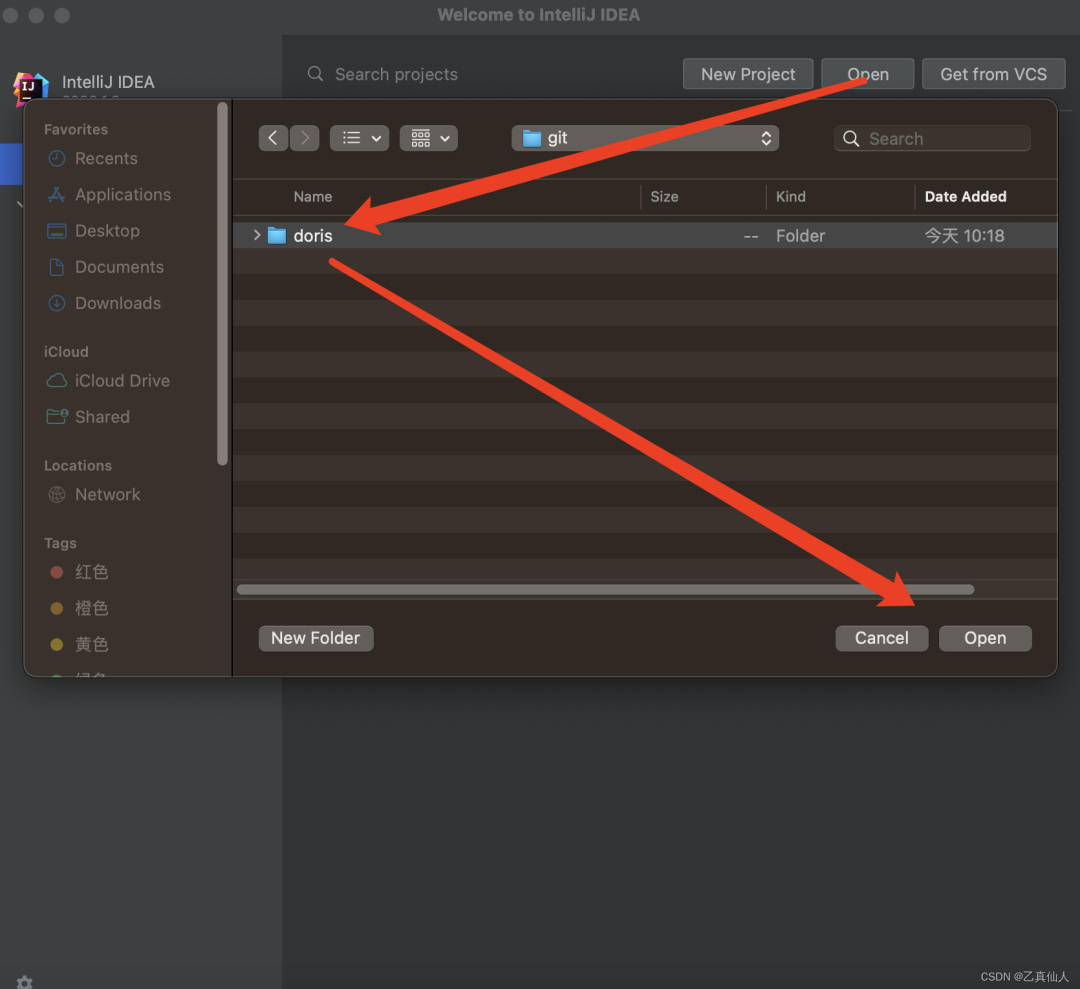Open the grid grouping options dropdown

click(x=428, y=138)
